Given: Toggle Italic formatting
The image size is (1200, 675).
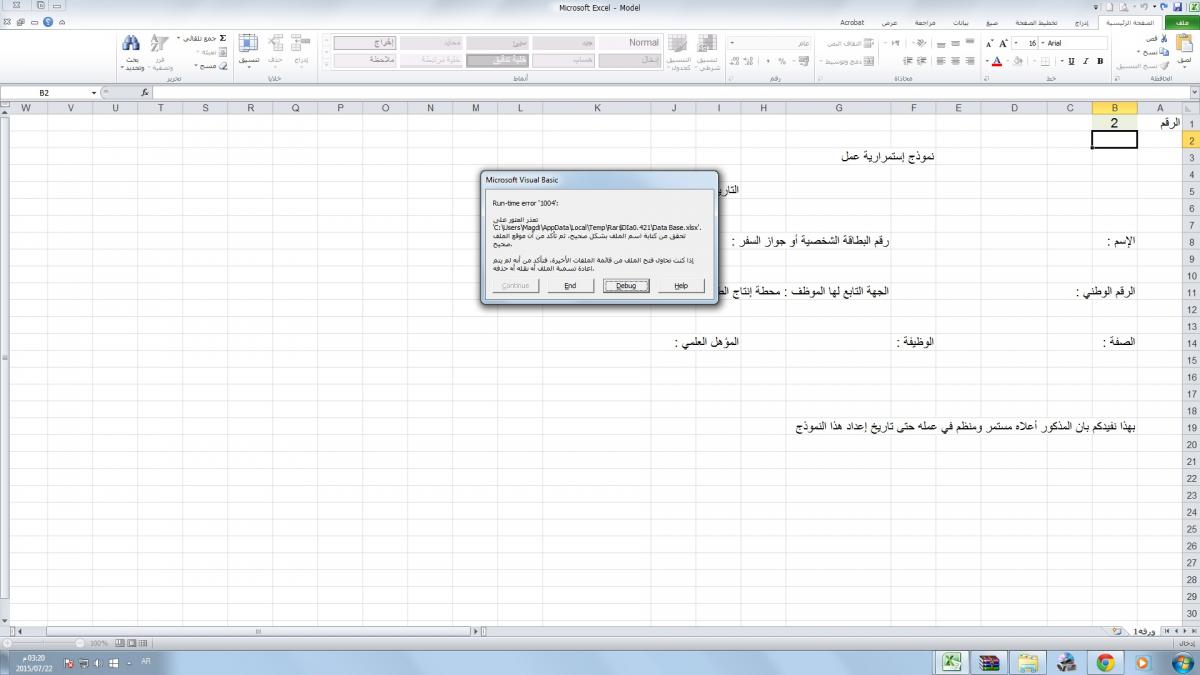Looking at the screenshot, I should coord(1085,61).
